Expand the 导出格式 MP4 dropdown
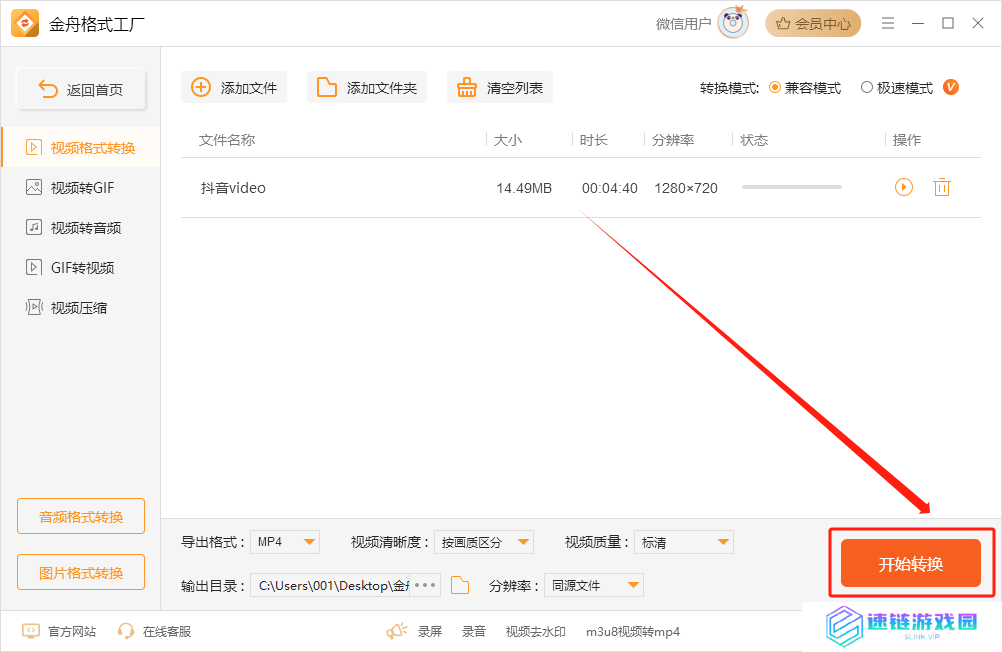 click(x=285, y=542)
